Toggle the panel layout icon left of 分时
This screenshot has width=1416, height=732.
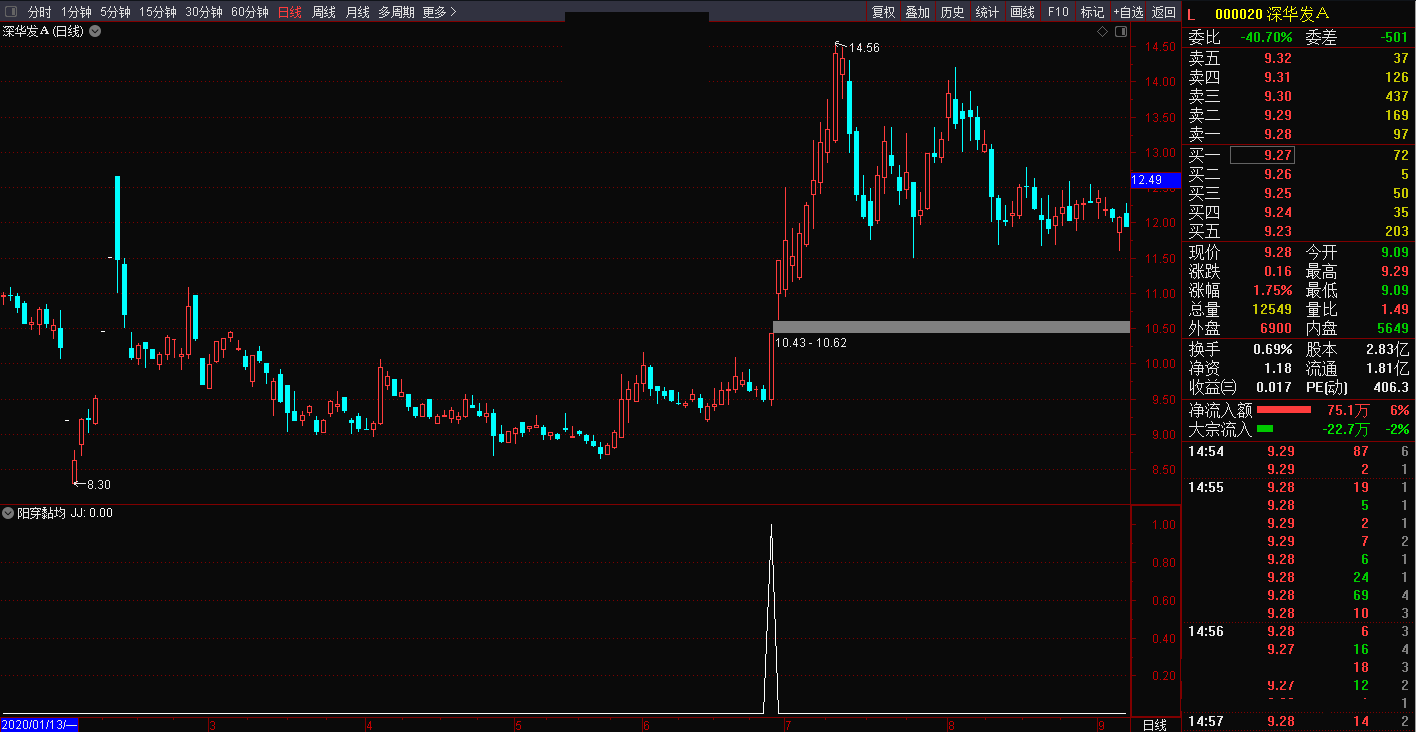(x=11, y=12)
